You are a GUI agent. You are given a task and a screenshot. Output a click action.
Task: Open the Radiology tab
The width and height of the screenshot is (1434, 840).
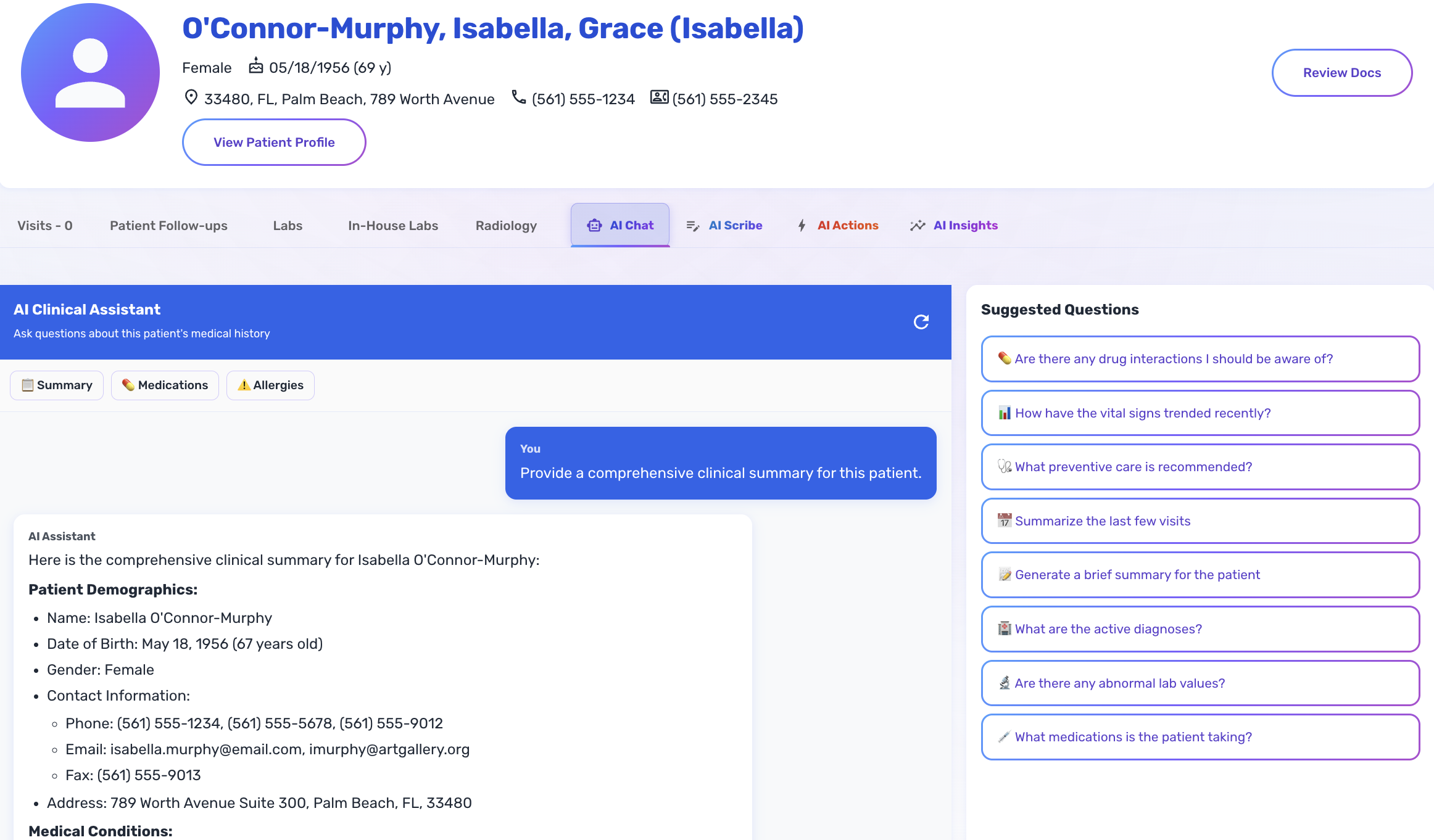point(506,226)
